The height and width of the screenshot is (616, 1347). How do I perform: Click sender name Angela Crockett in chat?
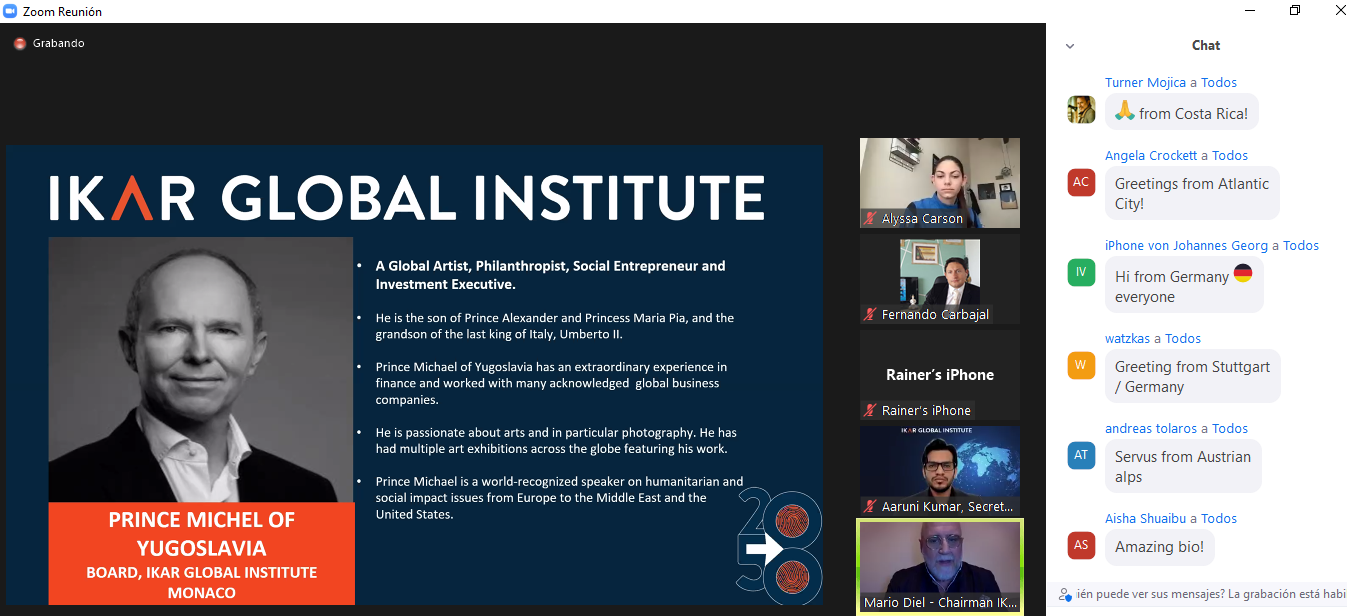click(x=1151, y=156)
